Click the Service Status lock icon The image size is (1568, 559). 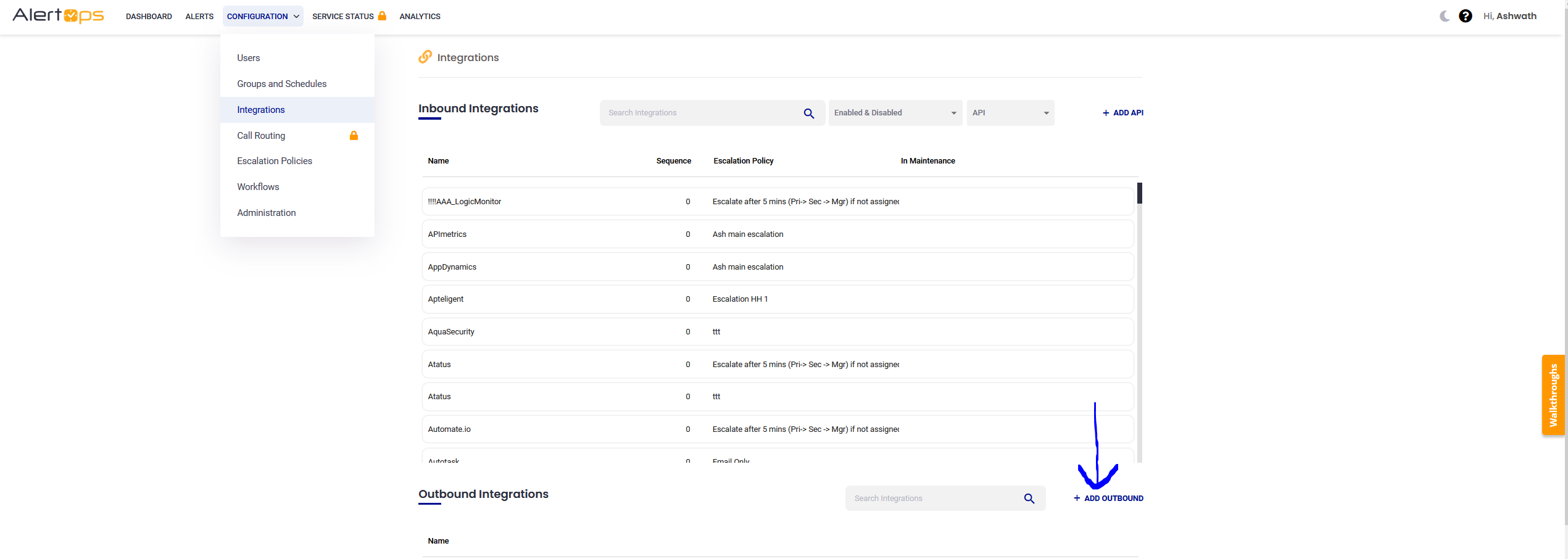point(382,16)
